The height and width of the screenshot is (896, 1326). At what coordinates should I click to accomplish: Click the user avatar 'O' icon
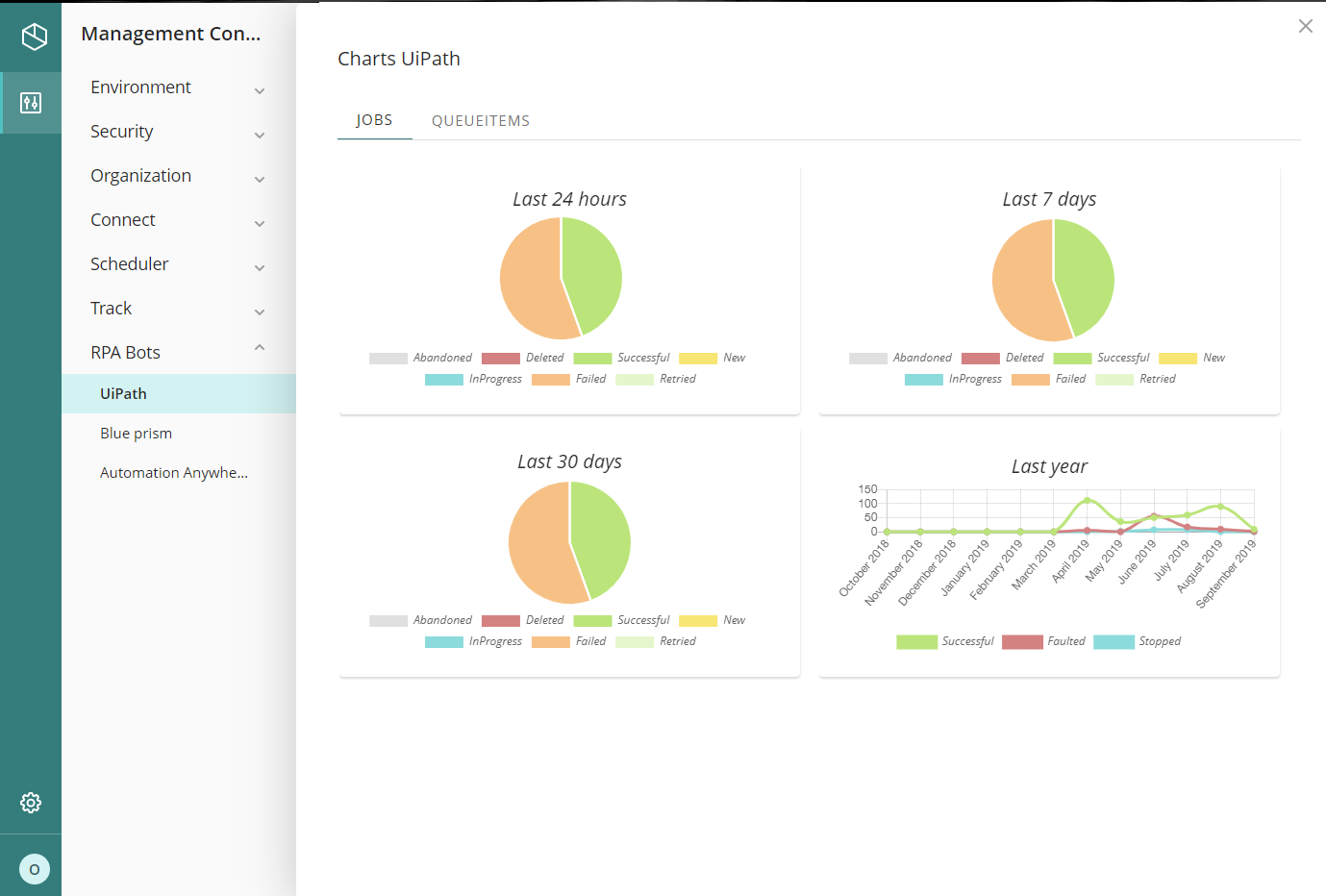point(35,869)
